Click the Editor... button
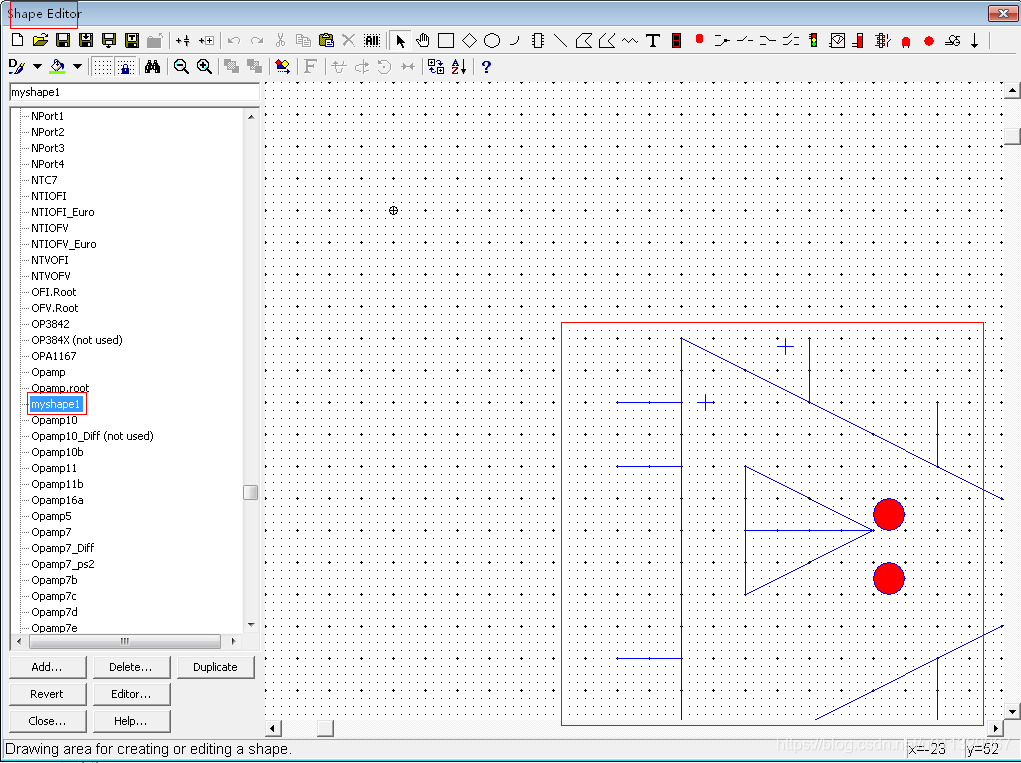The width and height of the screenshot is (1021, 763). coord(131,694)
